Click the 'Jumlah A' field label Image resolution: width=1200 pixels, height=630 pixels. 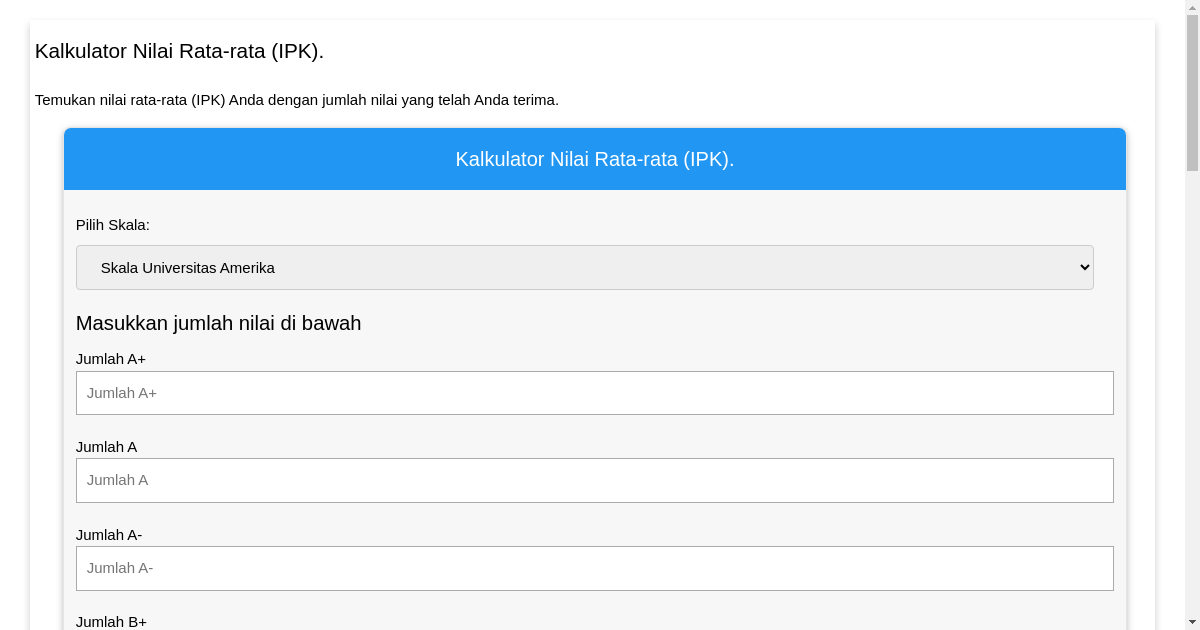click(x=106, y=447)
